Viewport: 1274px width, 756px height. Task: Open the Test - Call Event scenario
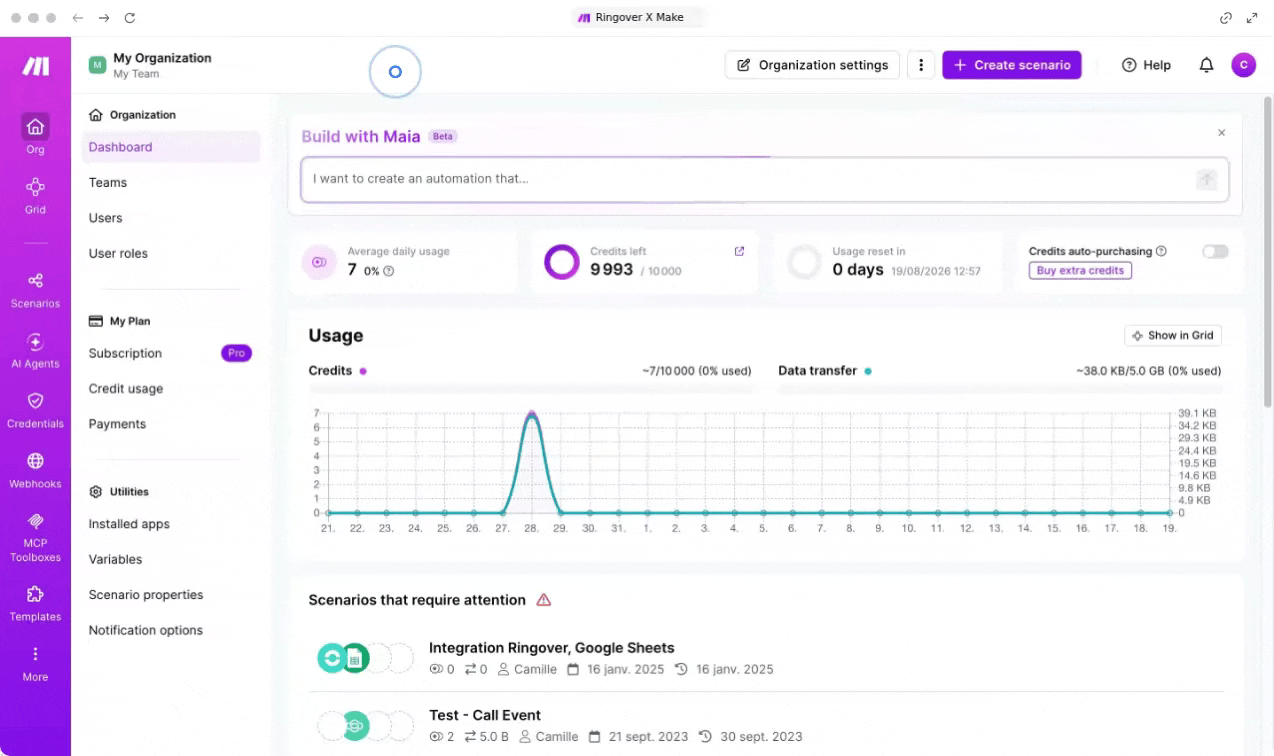(x=485, y=715)
